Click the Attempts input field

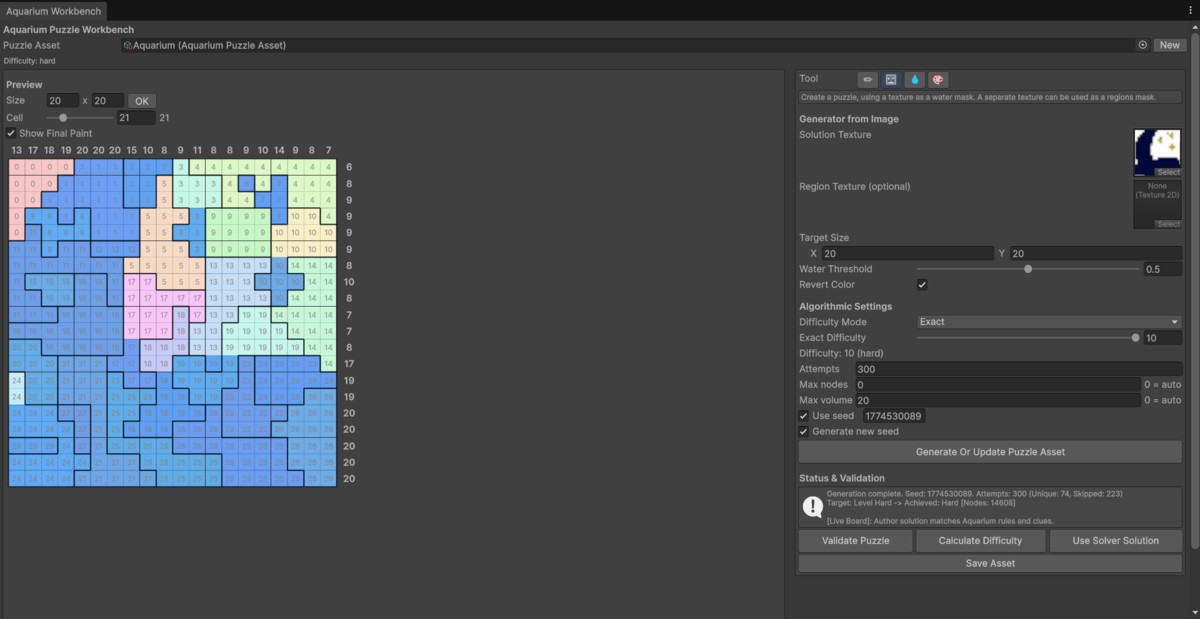(x=1018, y=369)
